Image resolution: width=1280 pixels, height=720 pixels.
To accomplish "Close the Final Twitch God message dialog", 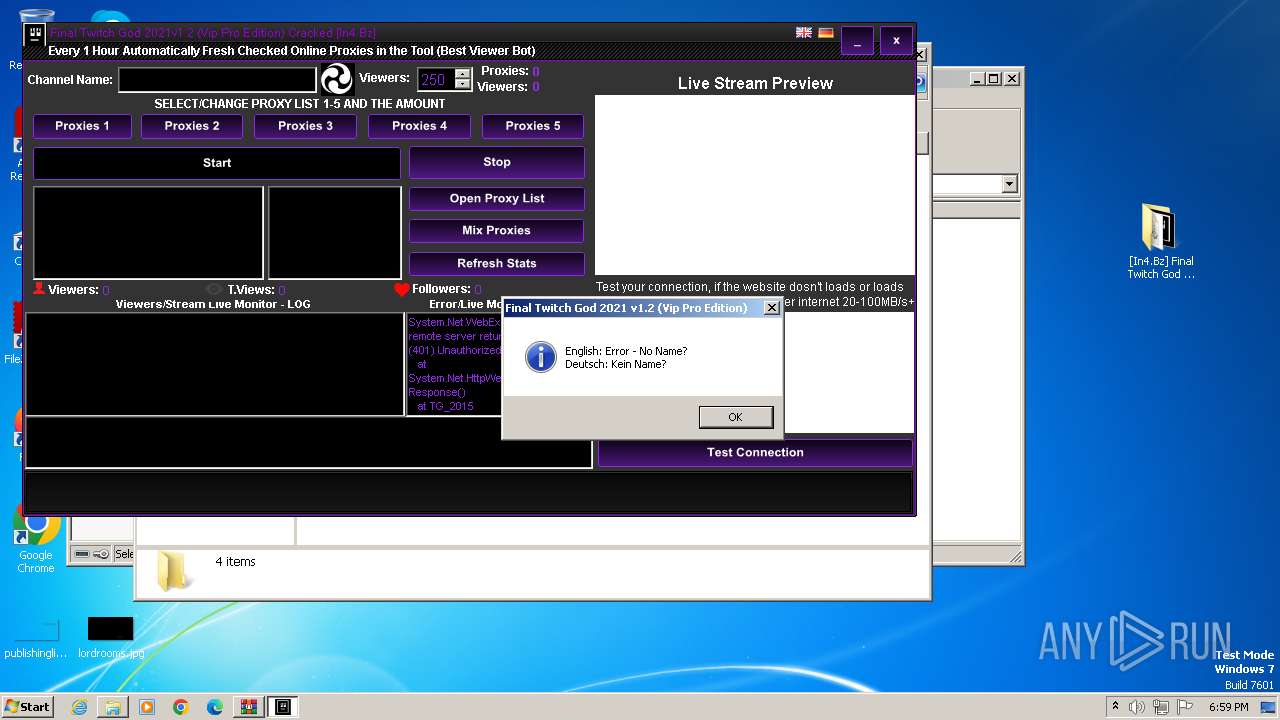I will tap(771, 308).
